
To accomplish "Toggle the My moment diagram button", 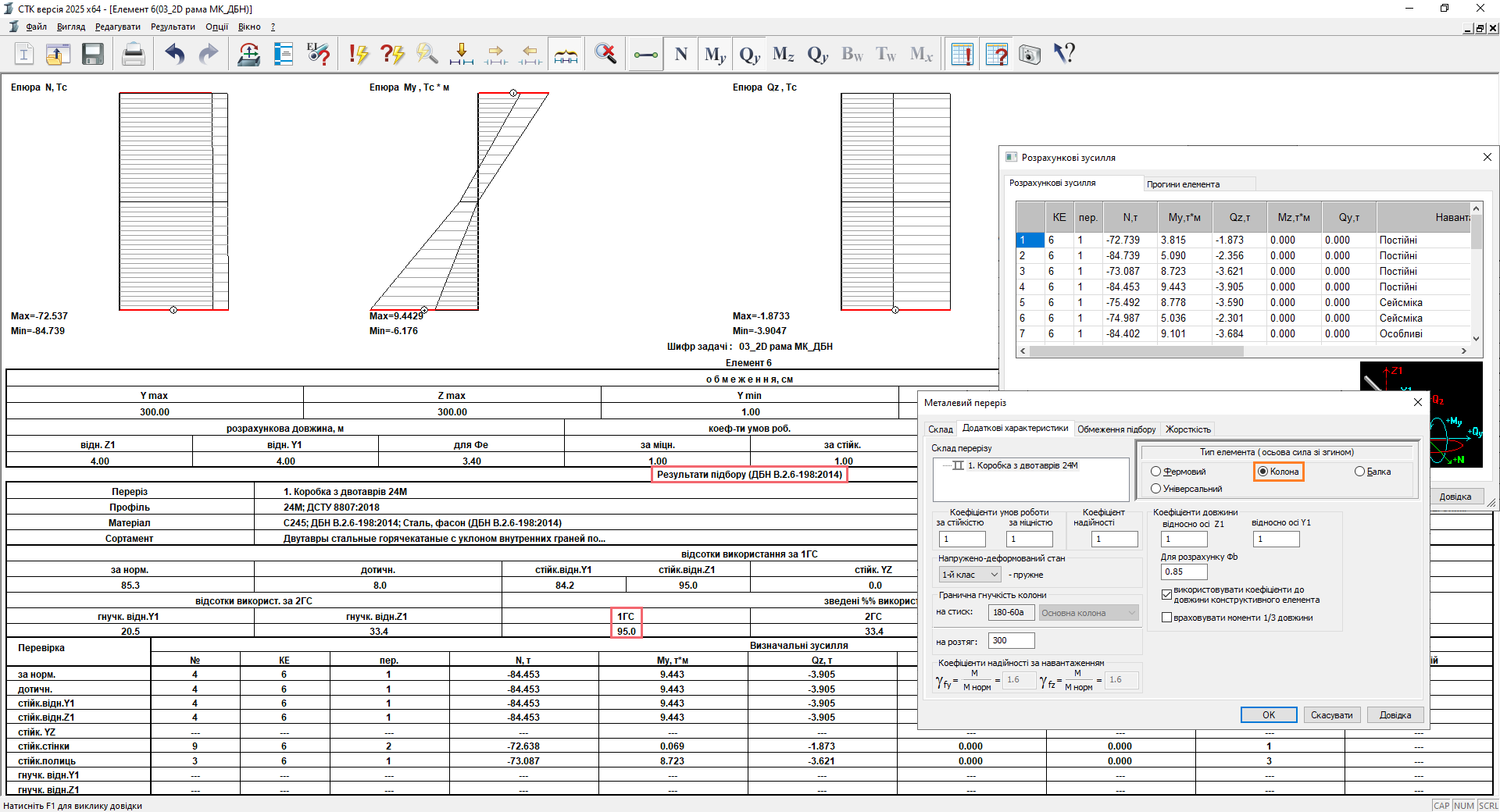I will point(715,54).
